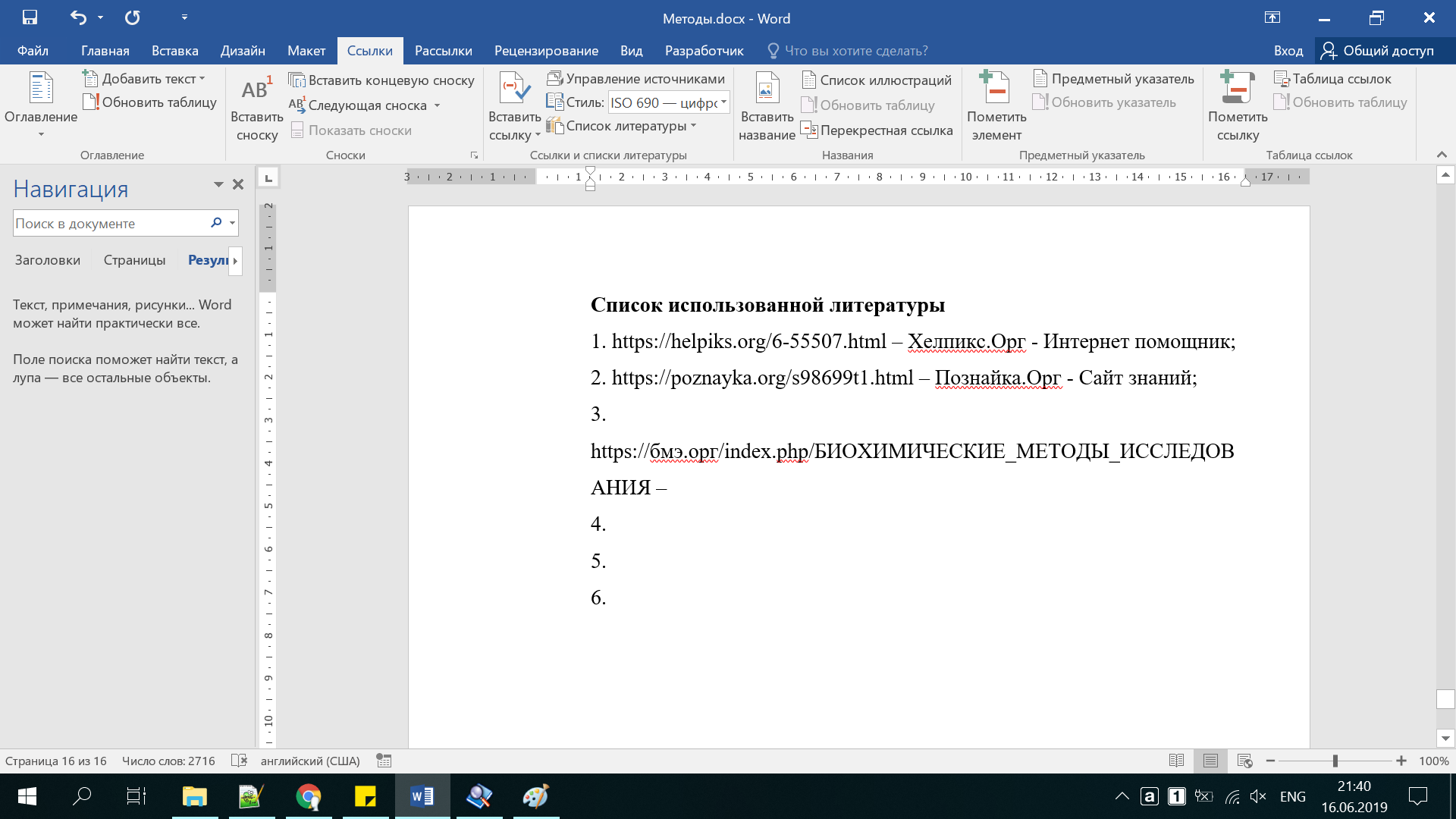Click the zoom slider handle
The height and width of the screenshot is (819, 1456).
(1335, 761)
